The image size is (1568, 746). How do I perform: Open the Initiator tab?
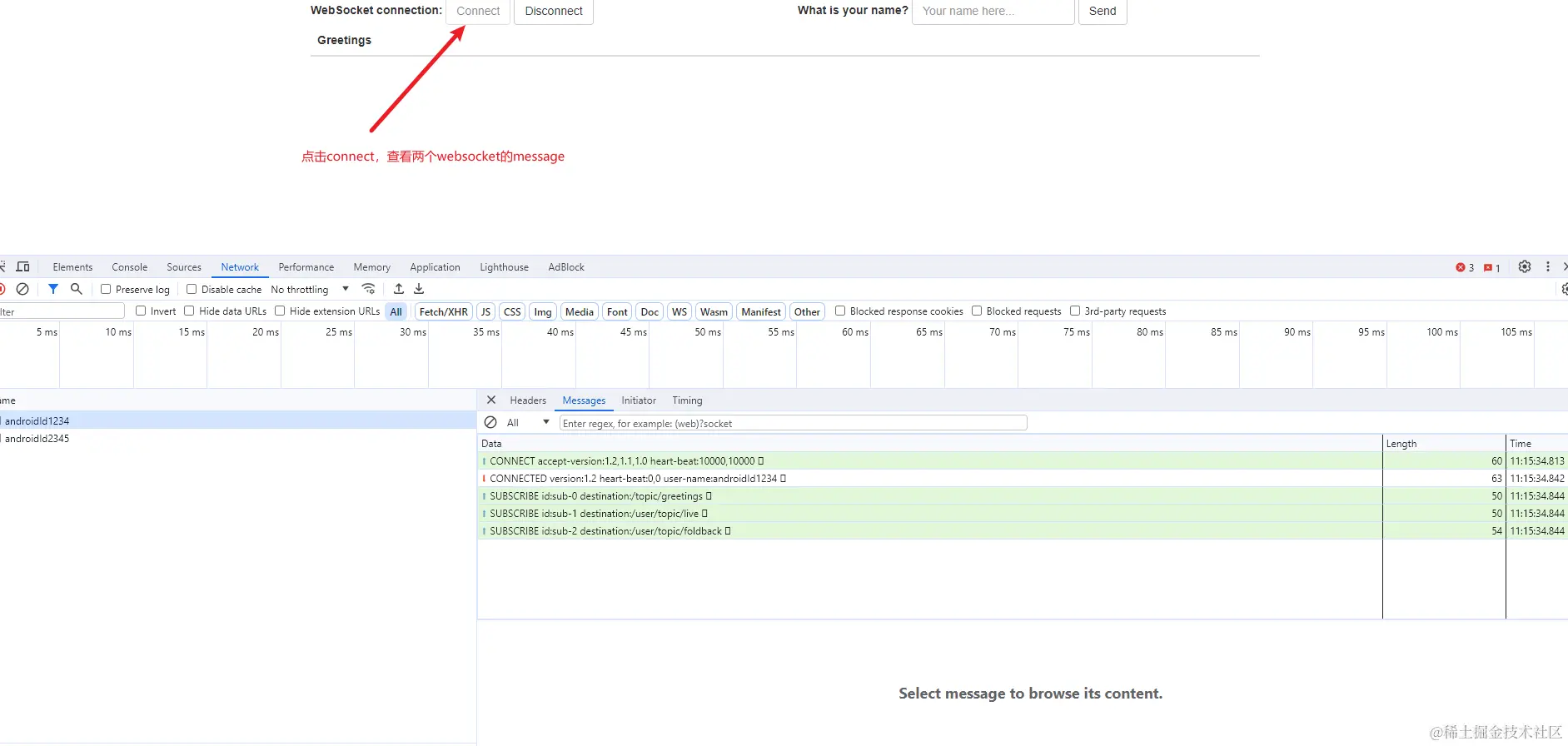click(x=639, y=400)
